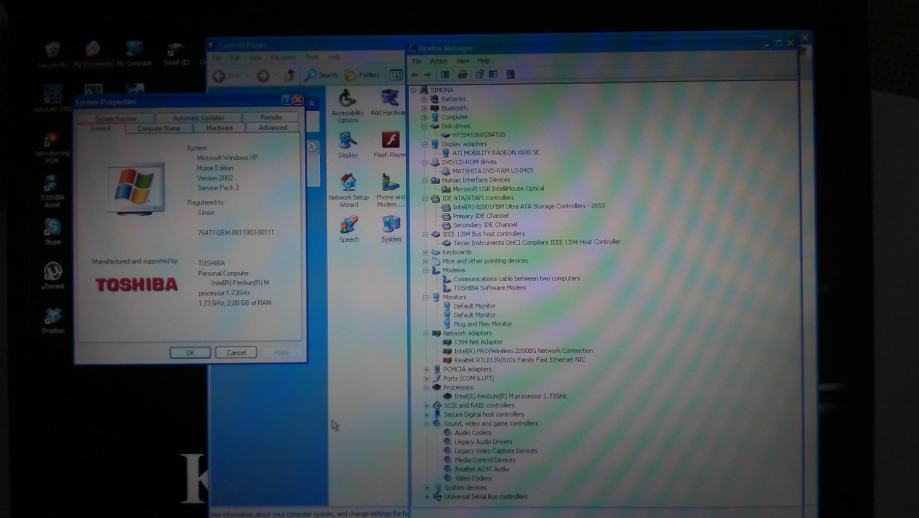
Task: Click Views icon in Control Panel toolbar
Action: (396, 75)
